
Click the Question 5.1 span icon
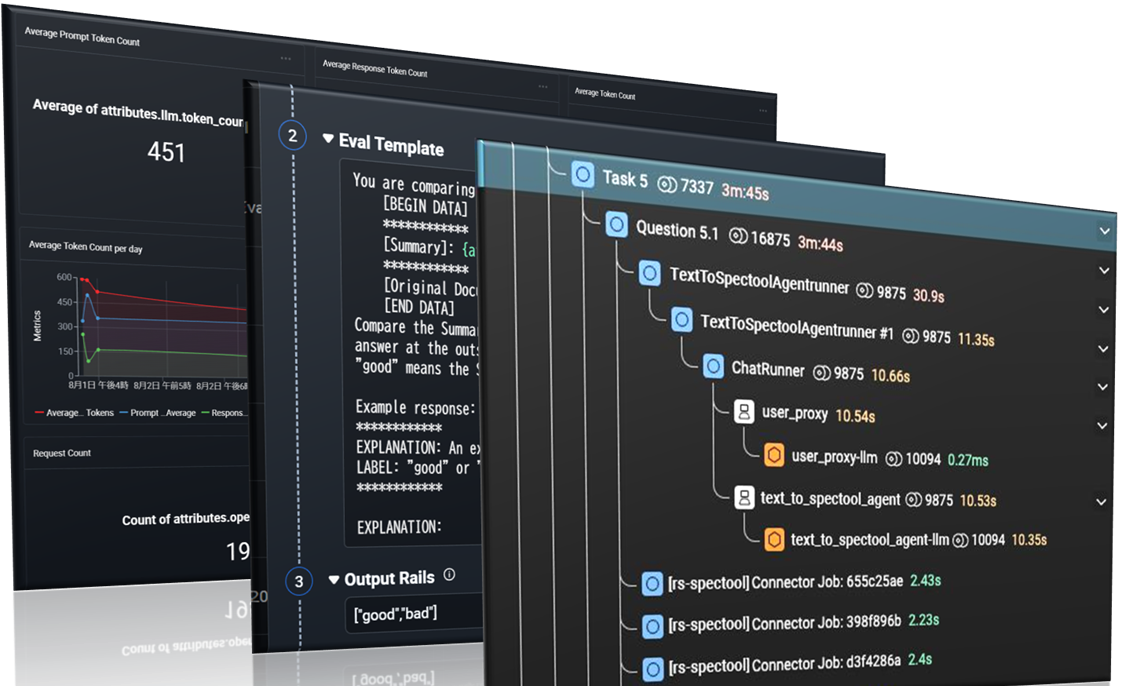coord(616,226)
